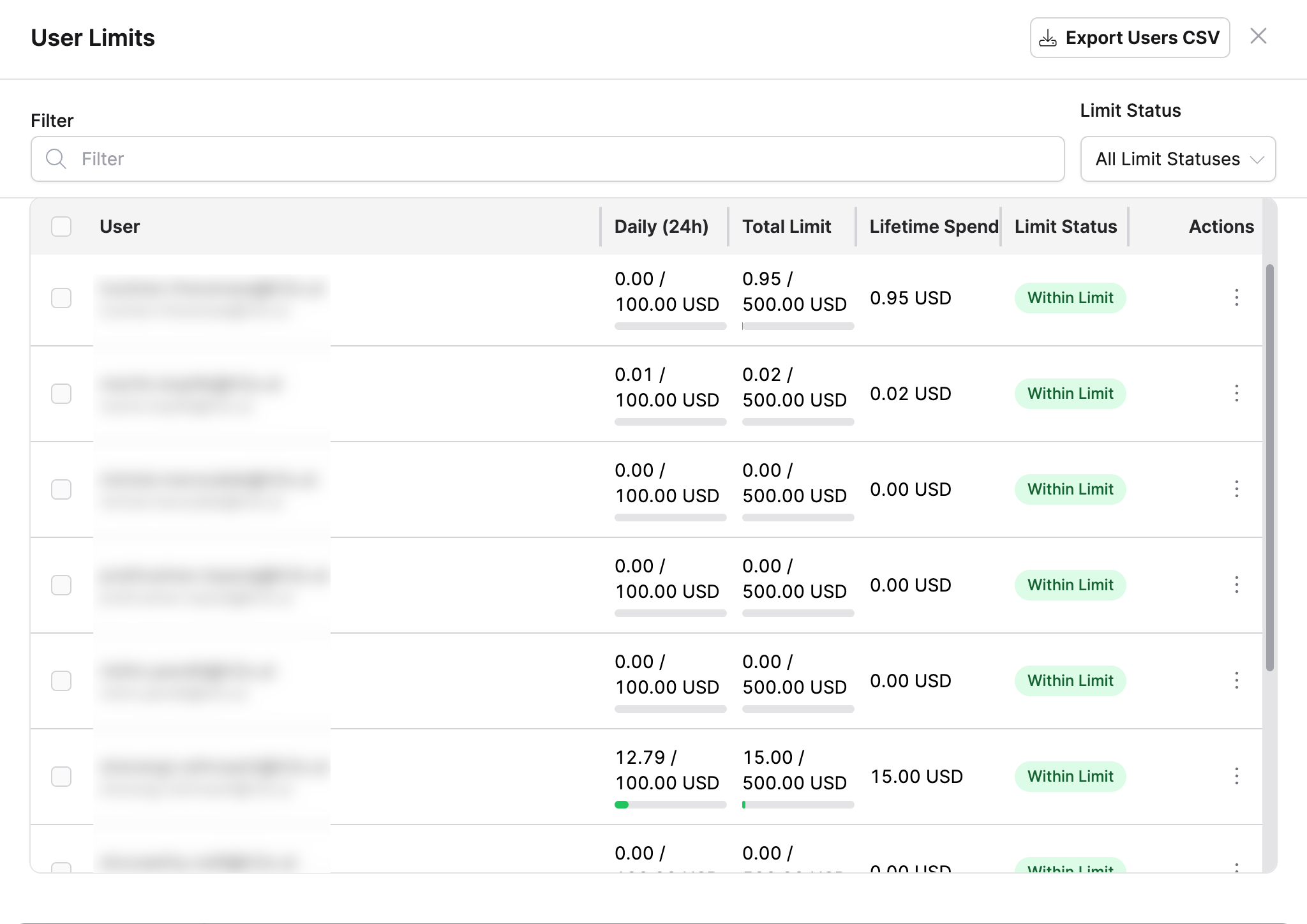The width and height of the screenshot is (1307, 924).
Task: Click daily progress bar for 12.79 row
Action: pos(671,805)
